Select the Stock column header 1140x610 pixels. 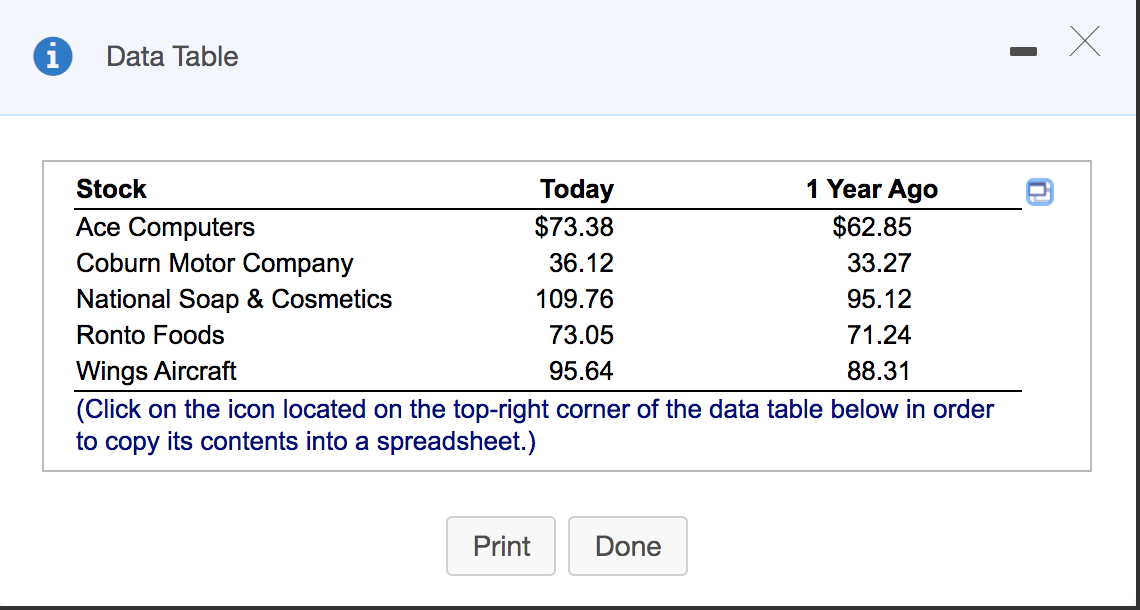tap(111, 188)
